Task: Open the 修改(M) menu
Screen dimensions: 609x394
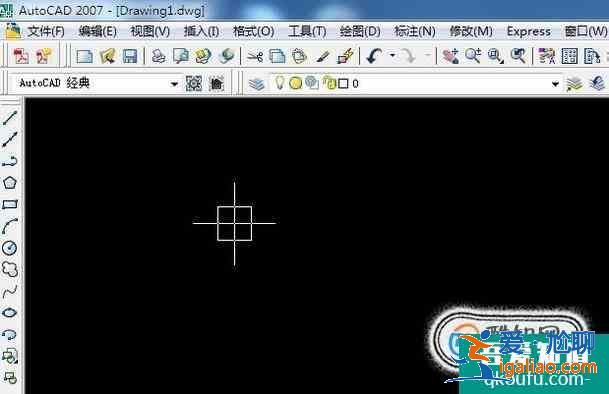Action: [x=470, y=31]
